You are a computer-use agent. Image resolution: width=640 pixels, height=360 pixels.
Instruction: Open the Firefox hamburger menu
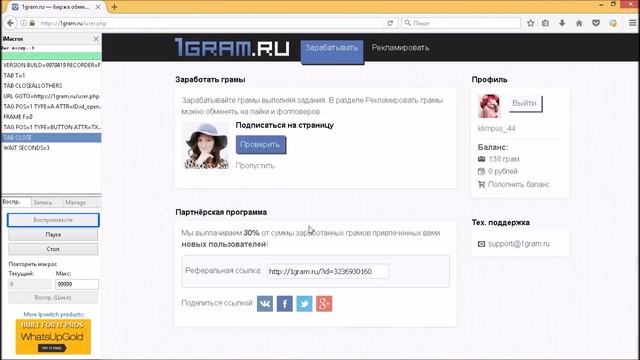point(632,23)
